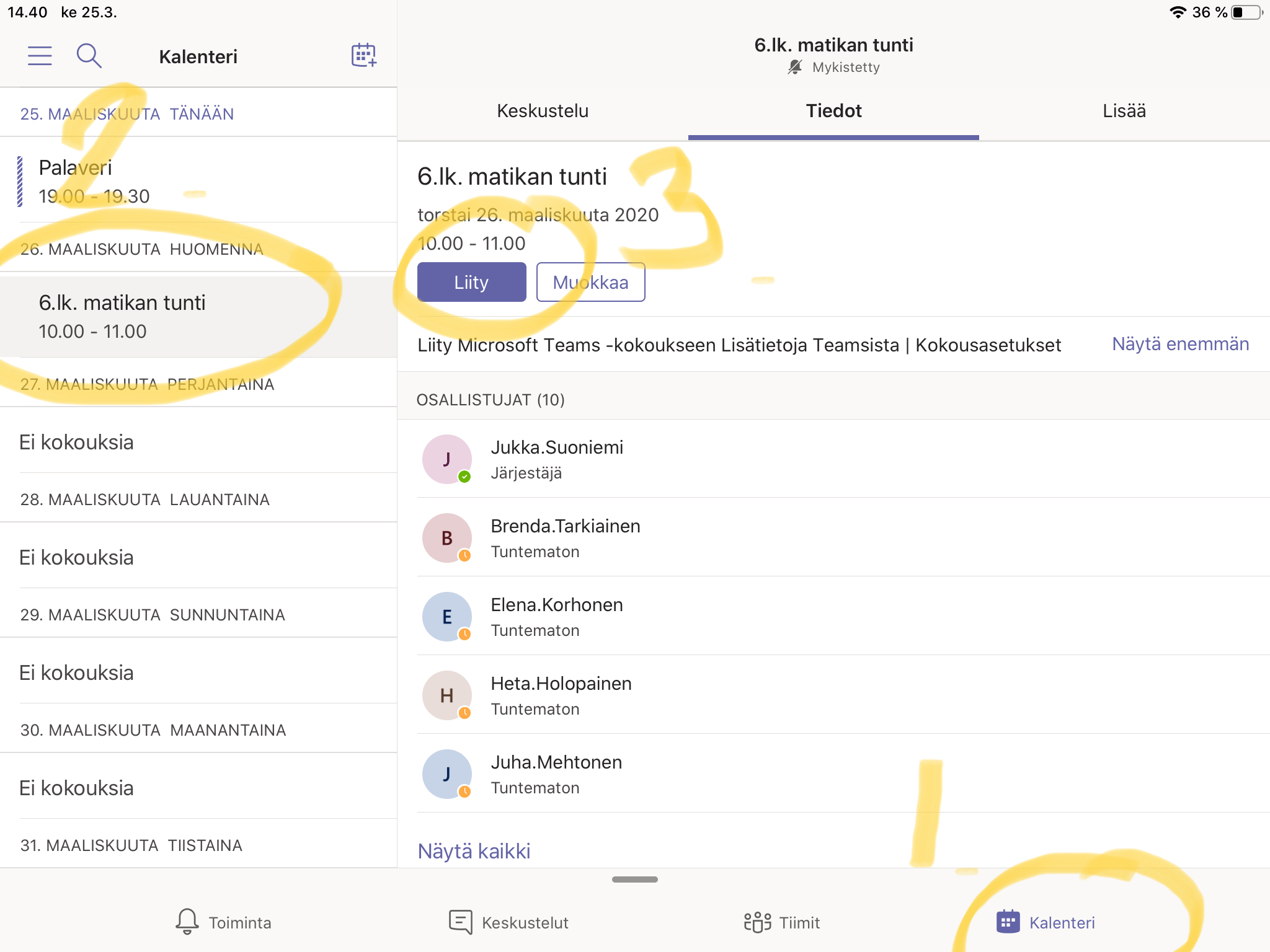The image size is (1270, 952).
Task: Switch to Keskustelu tab
Action: point(543,111)
